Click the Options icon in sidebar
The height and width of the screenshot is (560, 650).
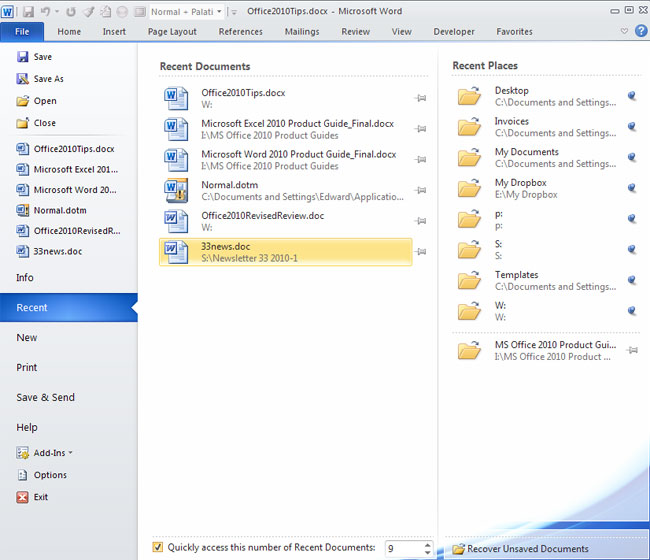22,475
